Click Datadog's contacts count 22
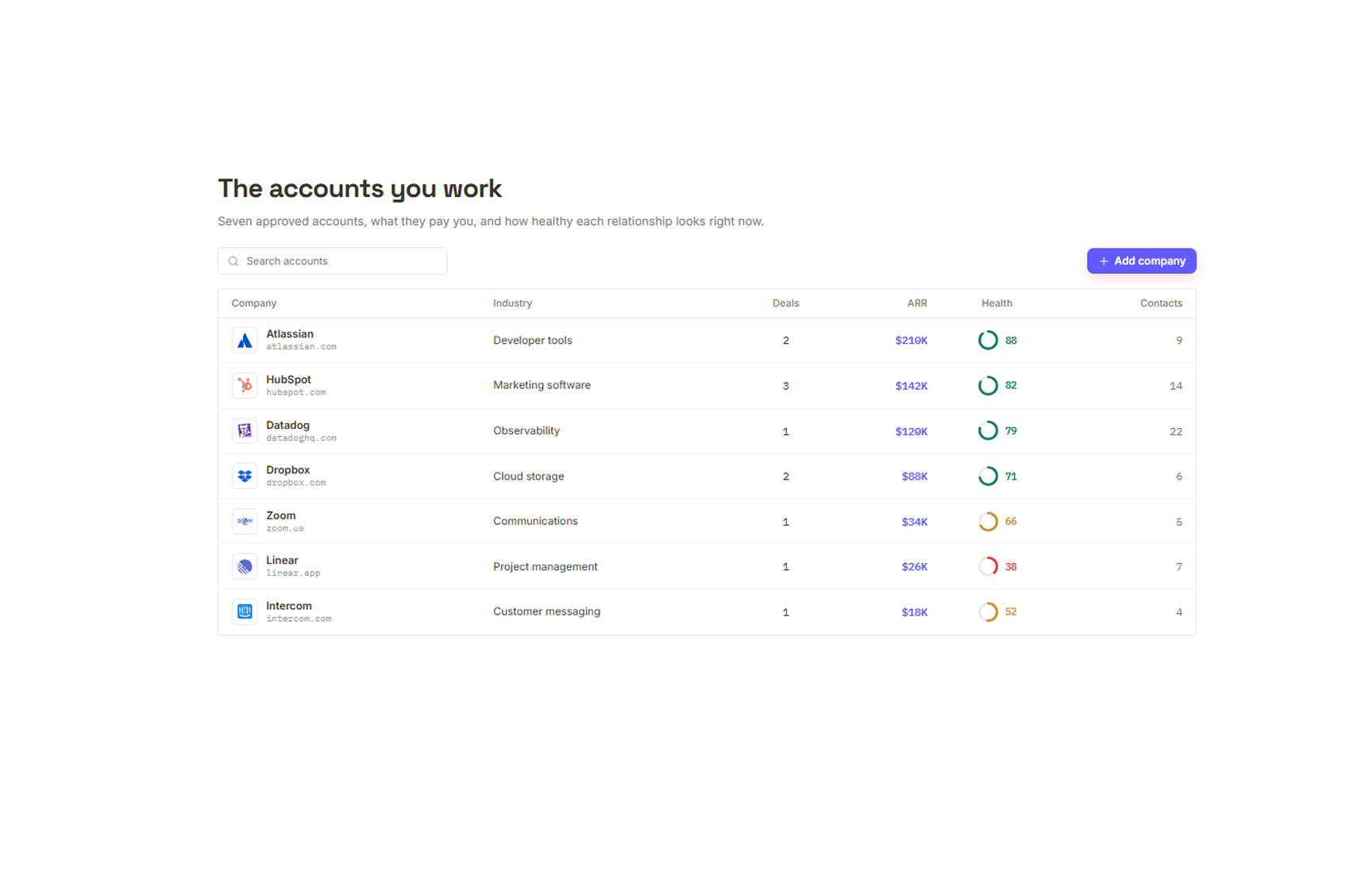 [x=1176, y=432]
